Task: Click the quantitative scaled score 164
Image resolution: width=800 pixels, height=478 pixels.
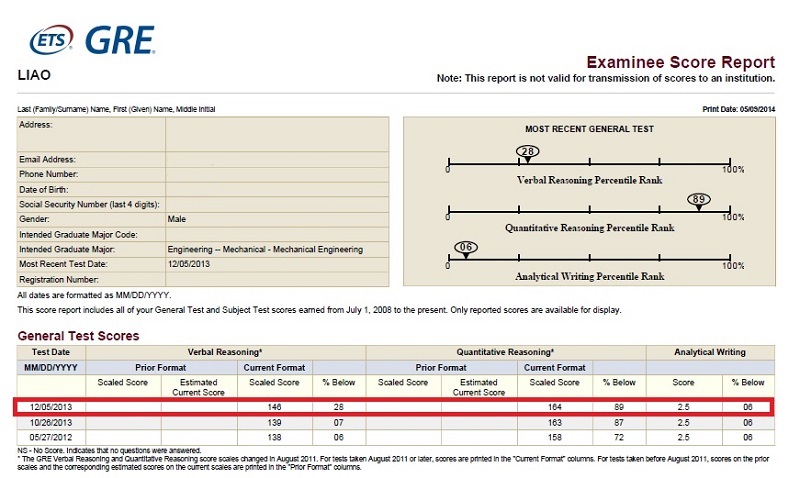Action: (x=555, y=407)
